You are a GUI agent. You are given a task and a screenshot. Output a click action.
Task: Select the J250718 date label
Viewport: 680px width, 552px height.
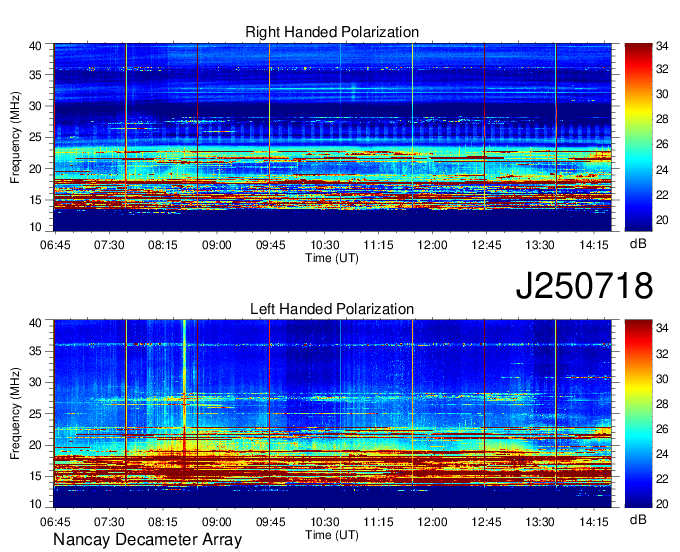[x=584, y=286]
